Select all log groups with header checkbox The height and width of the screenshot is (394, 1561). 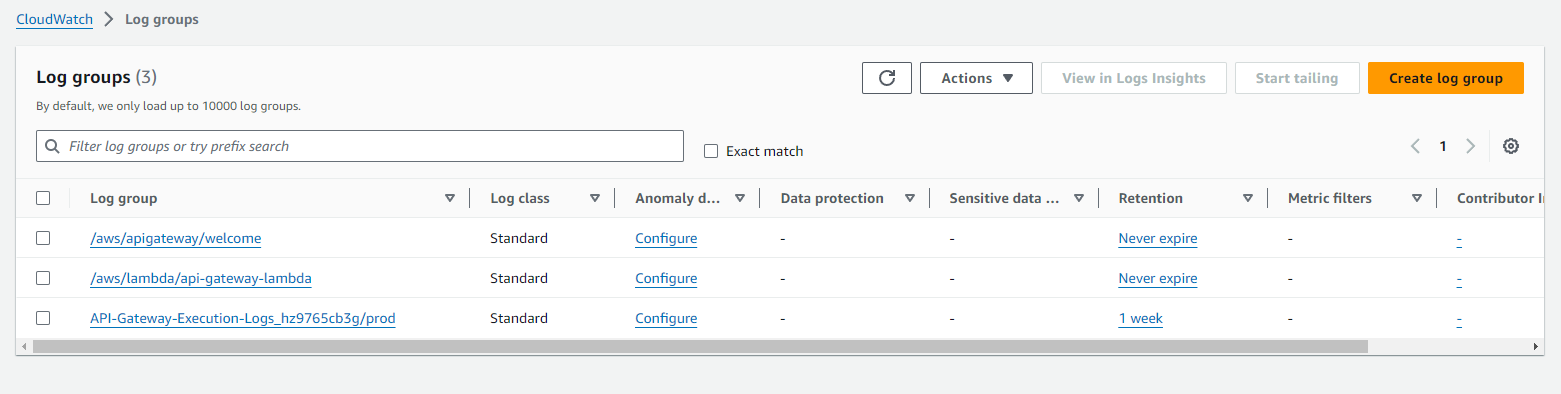click(43, 198)
